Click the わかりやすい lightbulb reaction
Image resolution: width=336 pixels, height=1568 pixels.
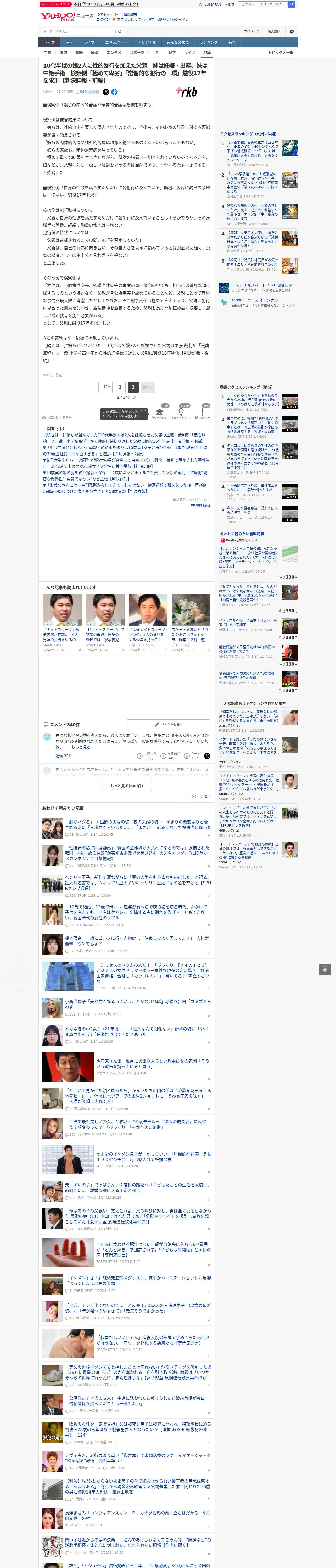181,412
